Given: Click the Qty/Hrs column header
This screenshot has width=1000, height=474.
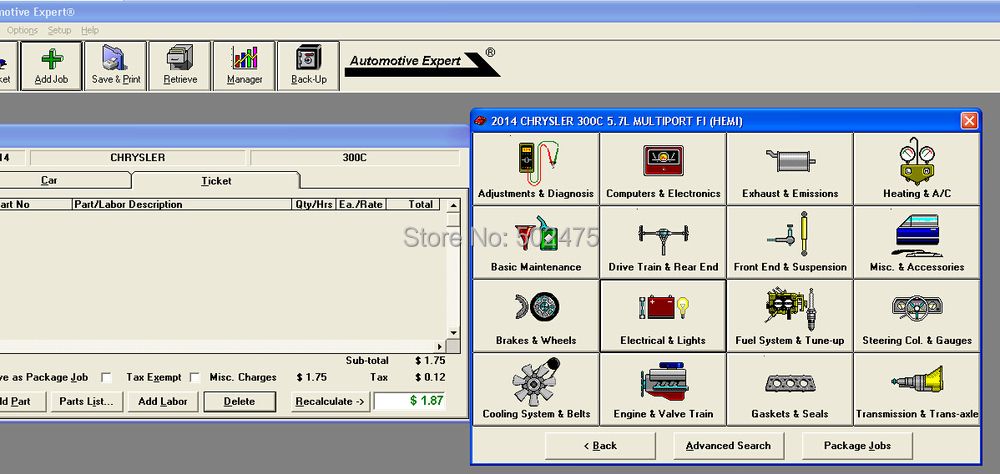Looking at the screenshot, I should [314, 205].
